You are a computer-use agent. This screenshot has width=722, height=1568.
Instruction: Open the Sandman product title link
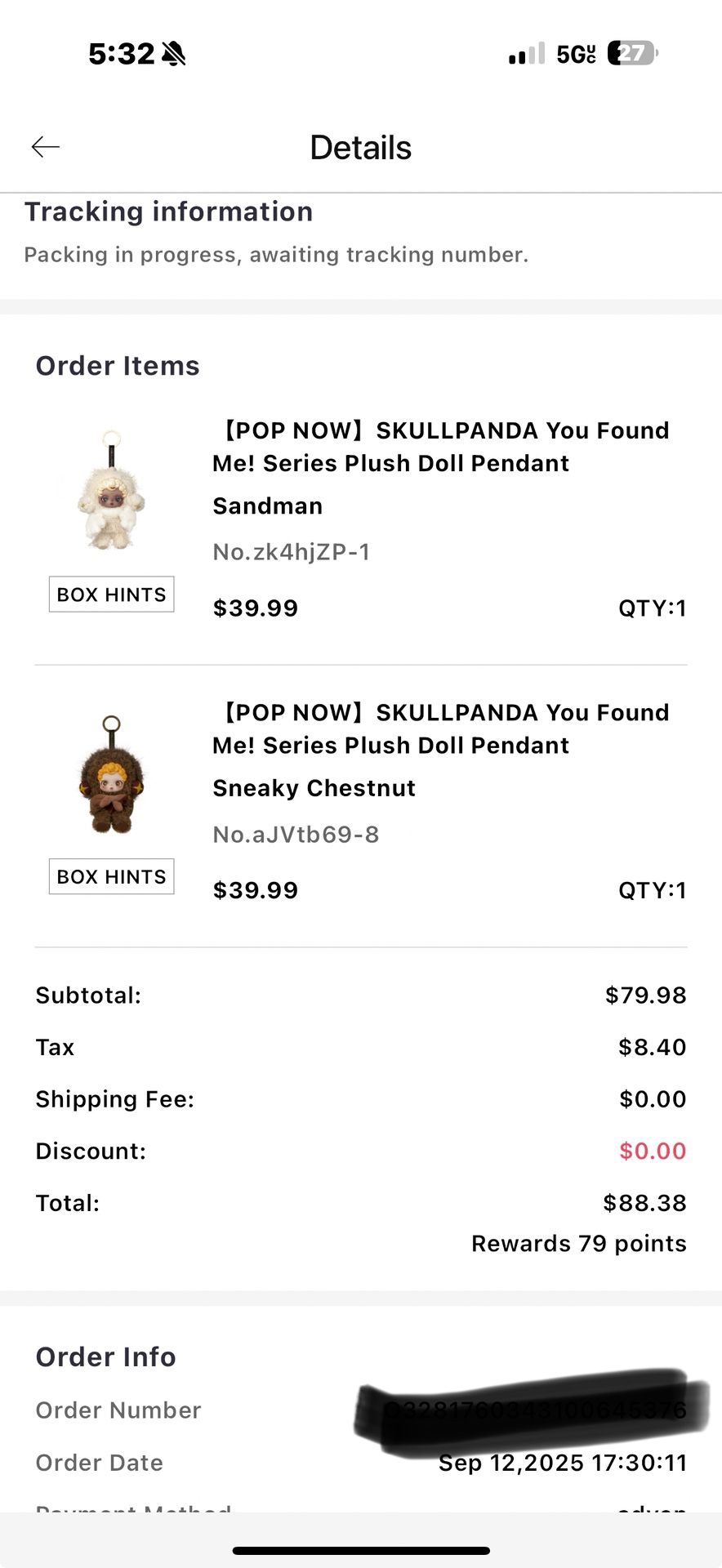(x=441, y=447)
